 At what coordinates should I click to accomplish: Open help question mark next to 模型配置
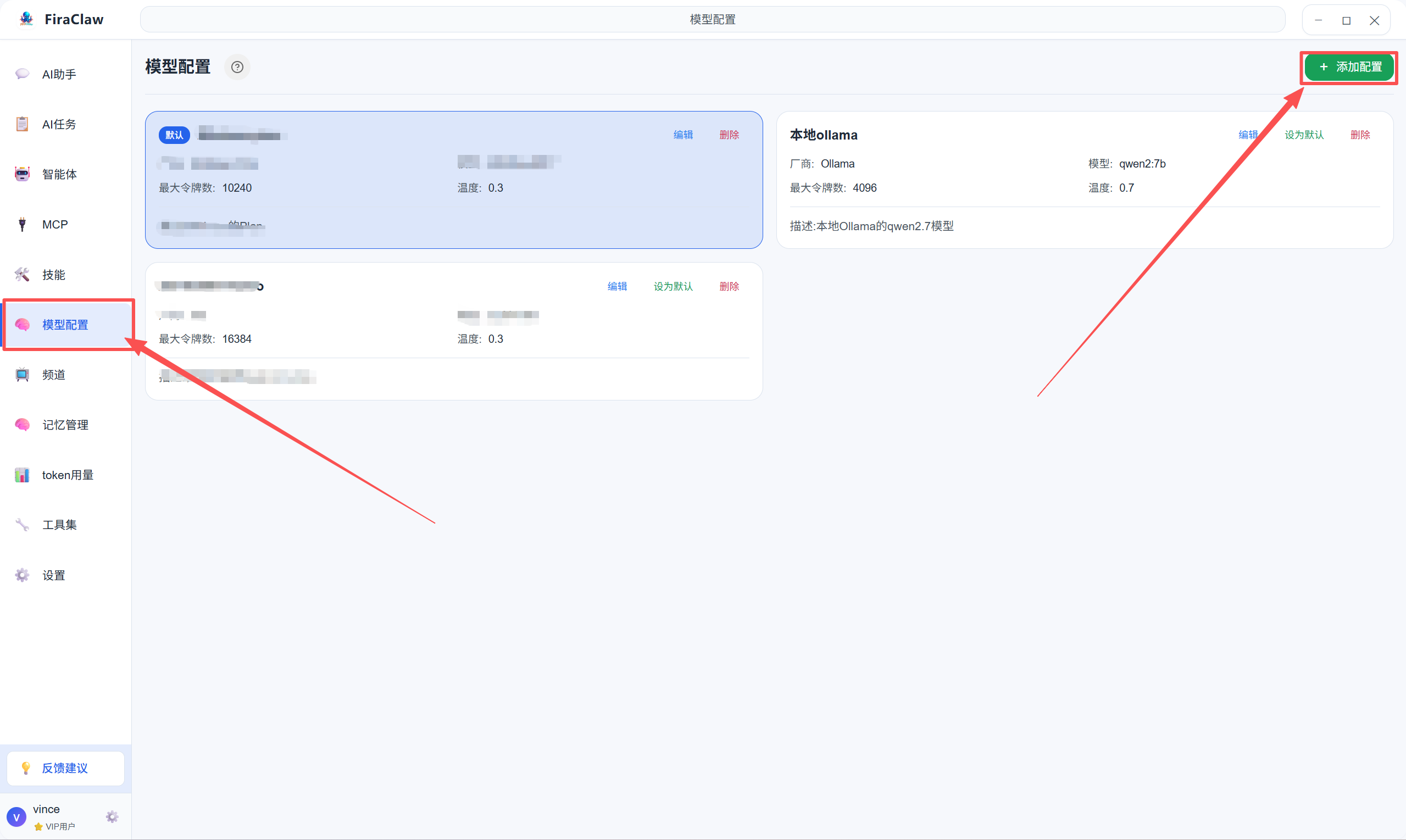point(237,68)
